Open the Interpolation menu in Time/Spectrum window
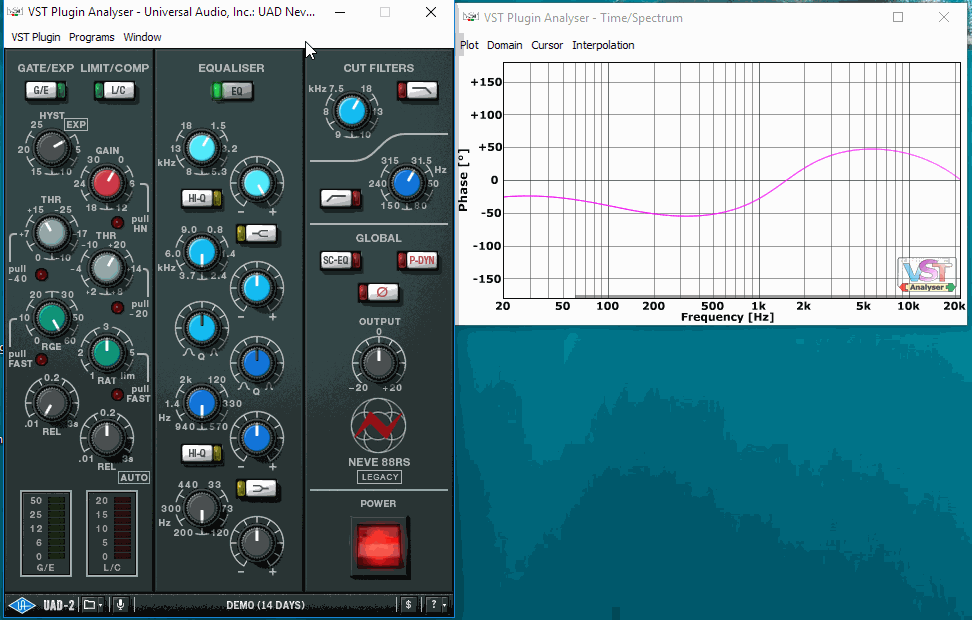The width and height of the screenshot is (972, 620). point(603,45)
